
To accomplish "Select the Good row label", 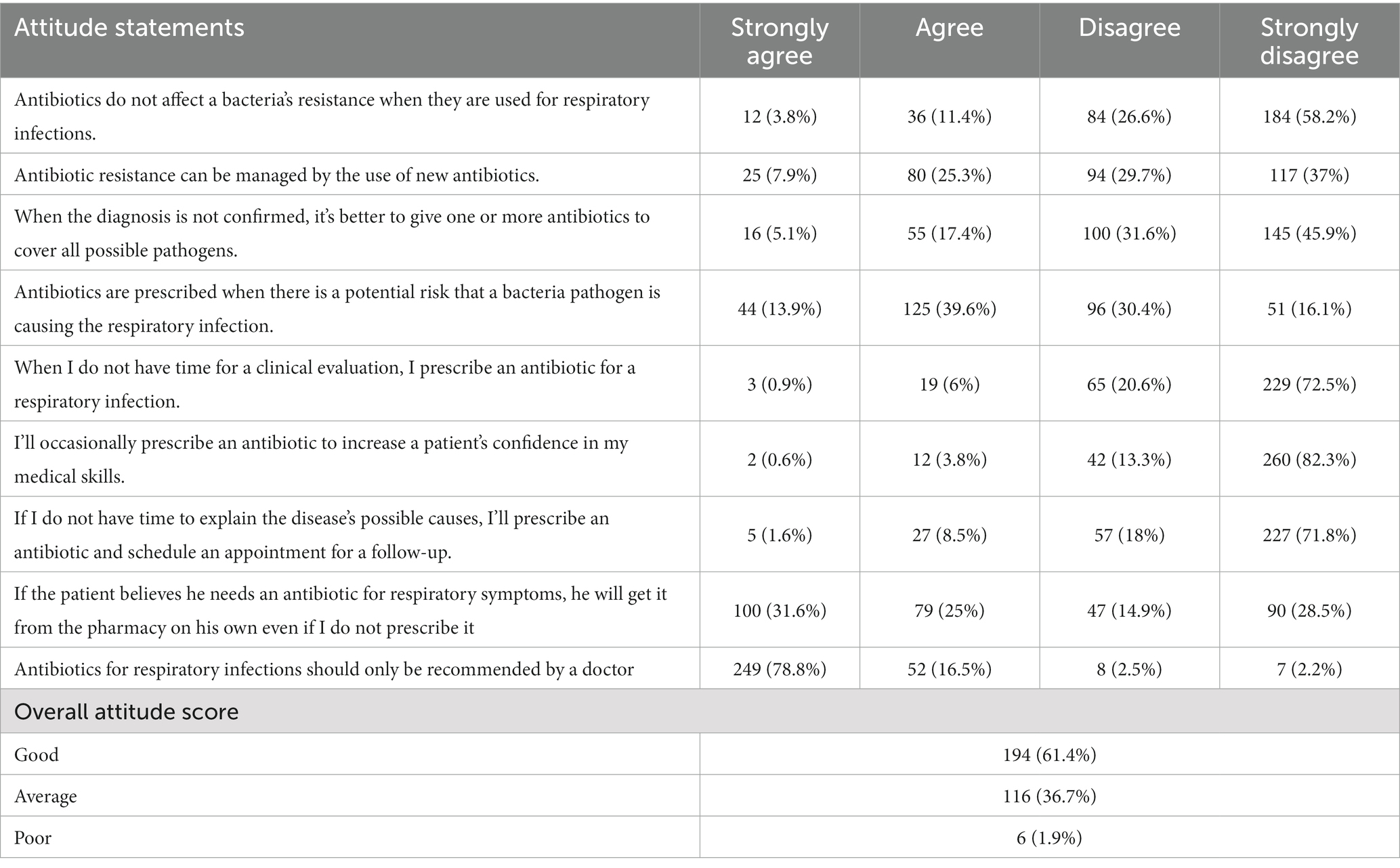I will 37,754.
